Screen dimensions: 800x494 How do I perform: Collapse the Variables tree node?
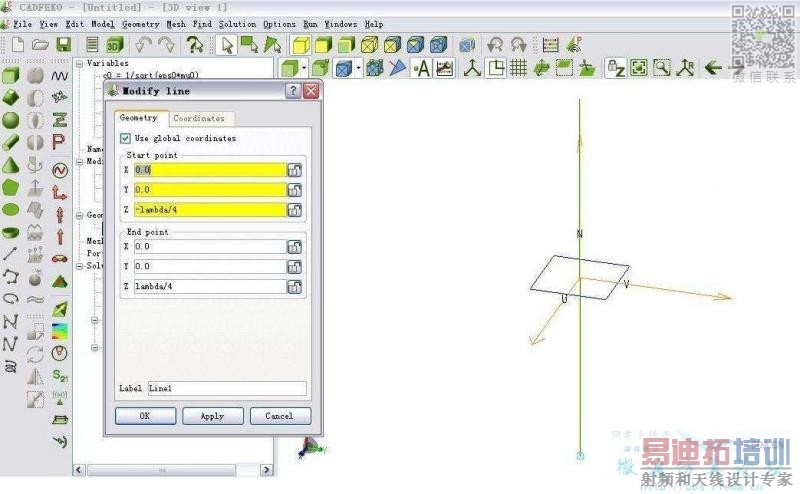80,64
